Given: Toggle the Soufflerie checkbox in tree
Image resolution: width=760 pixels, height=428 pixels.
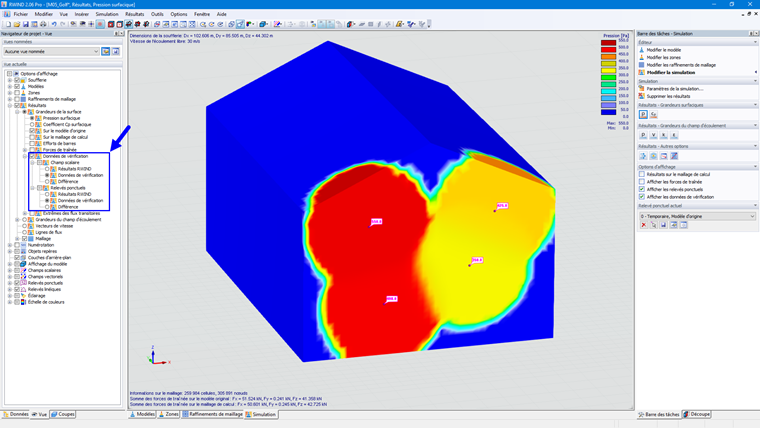Looking at the screenshot, I should (17, 80).
